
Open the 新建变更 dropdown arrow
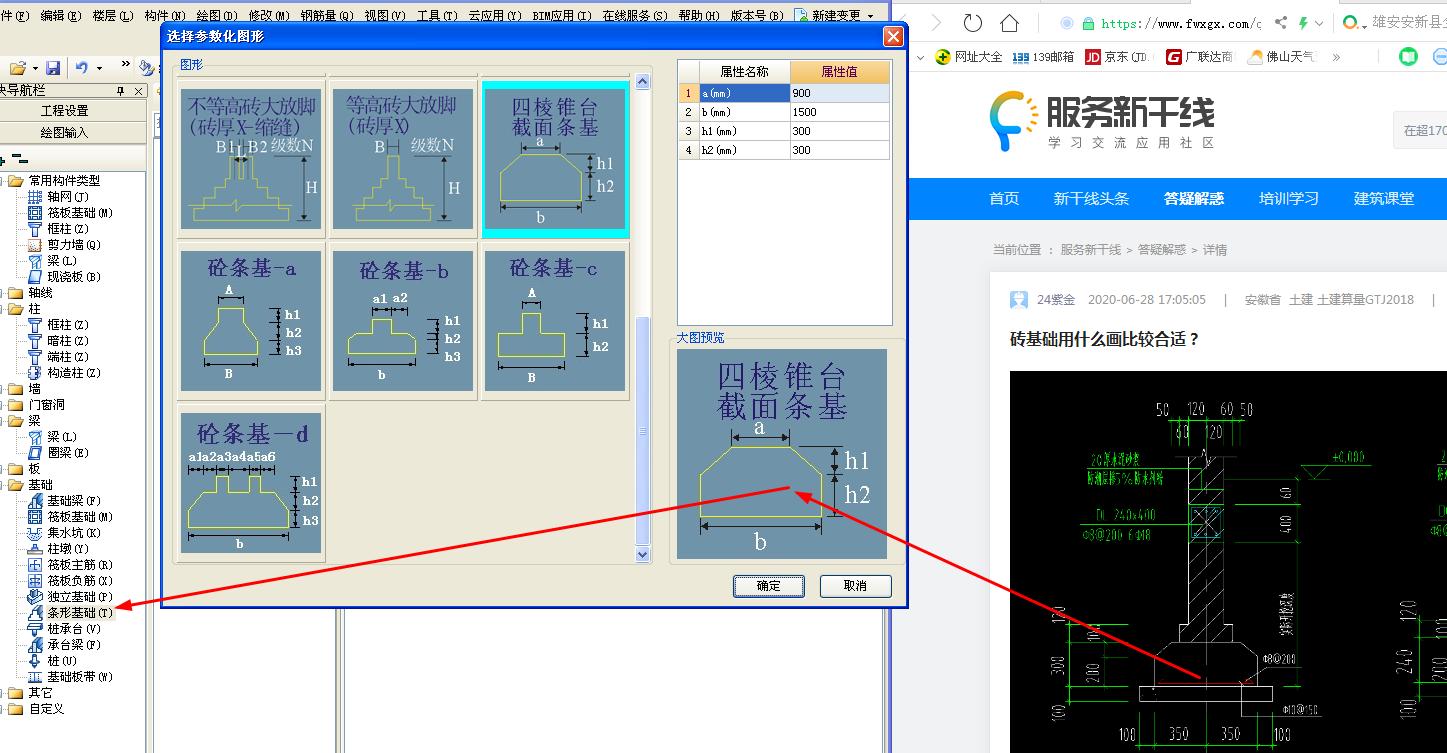click(x=870, y=16)
